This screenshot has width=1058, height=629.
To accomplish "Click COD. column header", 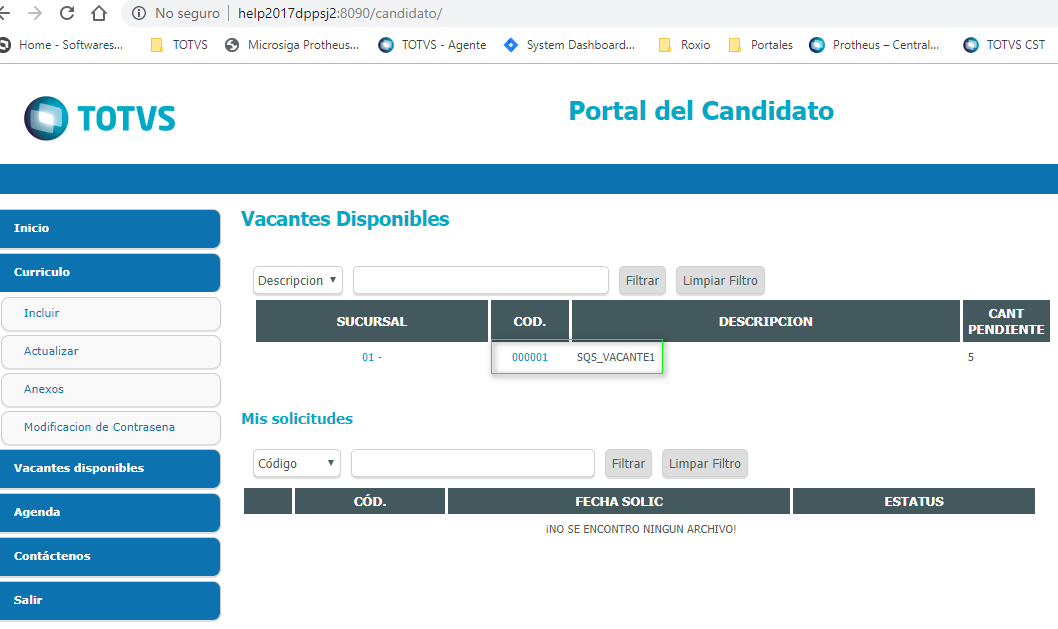I will [530, 321].
